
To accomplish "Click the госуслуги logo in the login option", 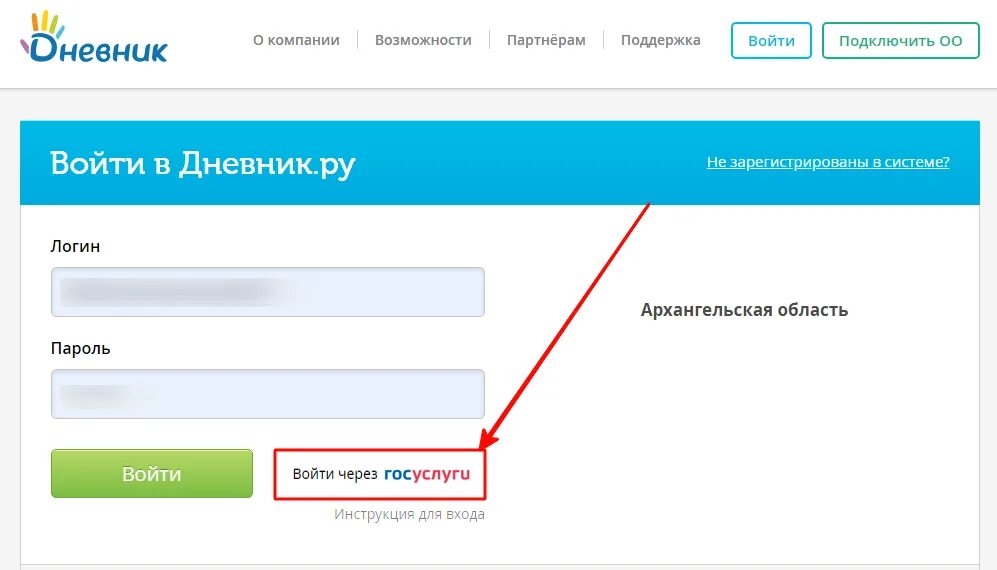I will click(427, 475).
